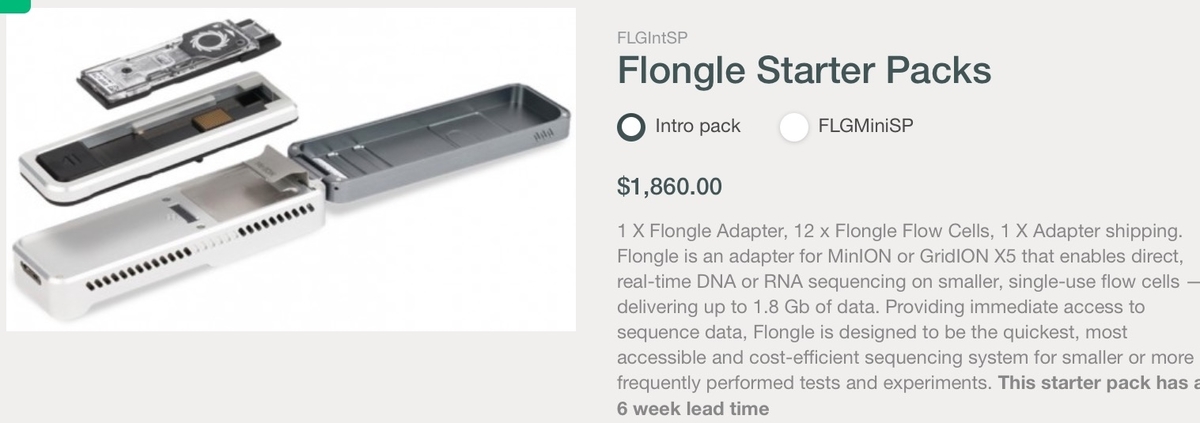Viewport: 1200px width, 423px height.
Task: Click the $1,860.00 price
Action: (x=669, y=187)
